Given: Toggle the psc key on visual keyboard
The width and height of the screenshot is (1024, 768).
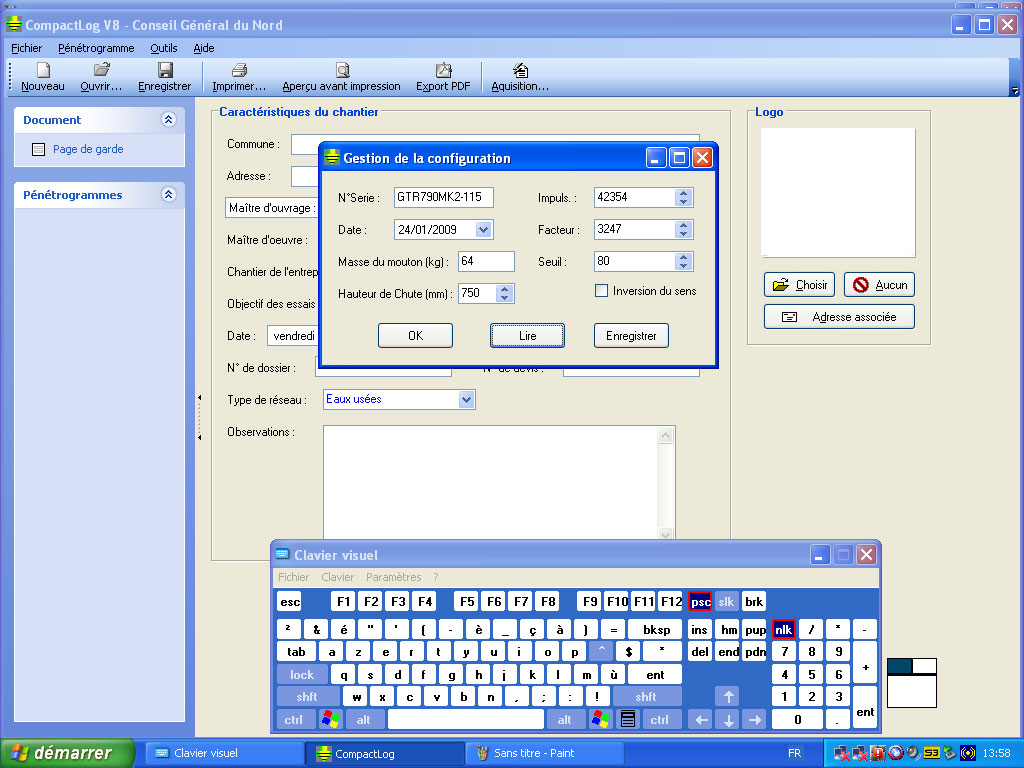Looking at the screenshot, I should [x=700, y=601].
